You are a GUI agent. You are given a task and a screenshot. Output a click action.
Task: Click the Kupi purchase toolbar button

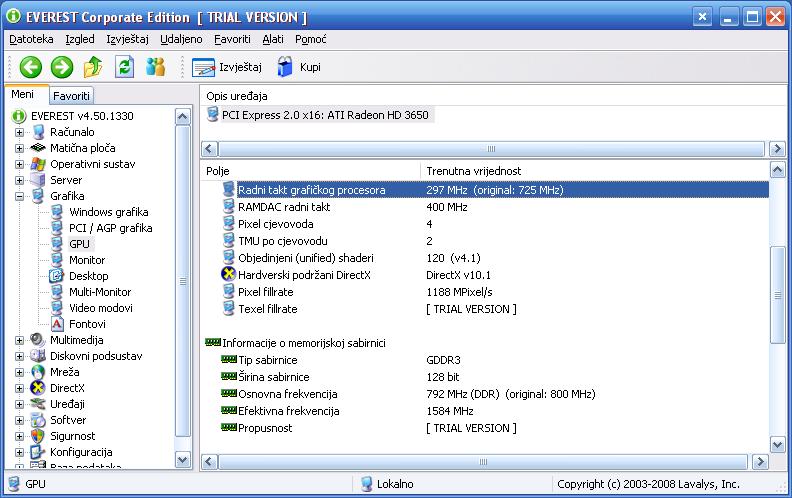coord(299,67)
